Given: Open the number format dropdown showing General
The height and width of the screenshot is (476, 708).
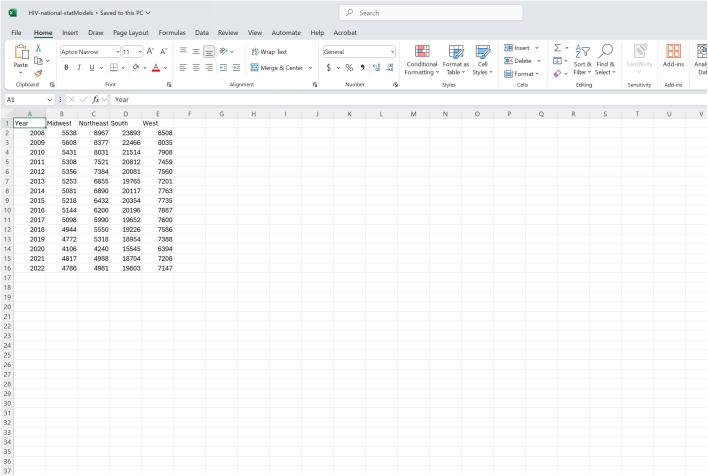Looking at the screenshot, I should (392, 51).
